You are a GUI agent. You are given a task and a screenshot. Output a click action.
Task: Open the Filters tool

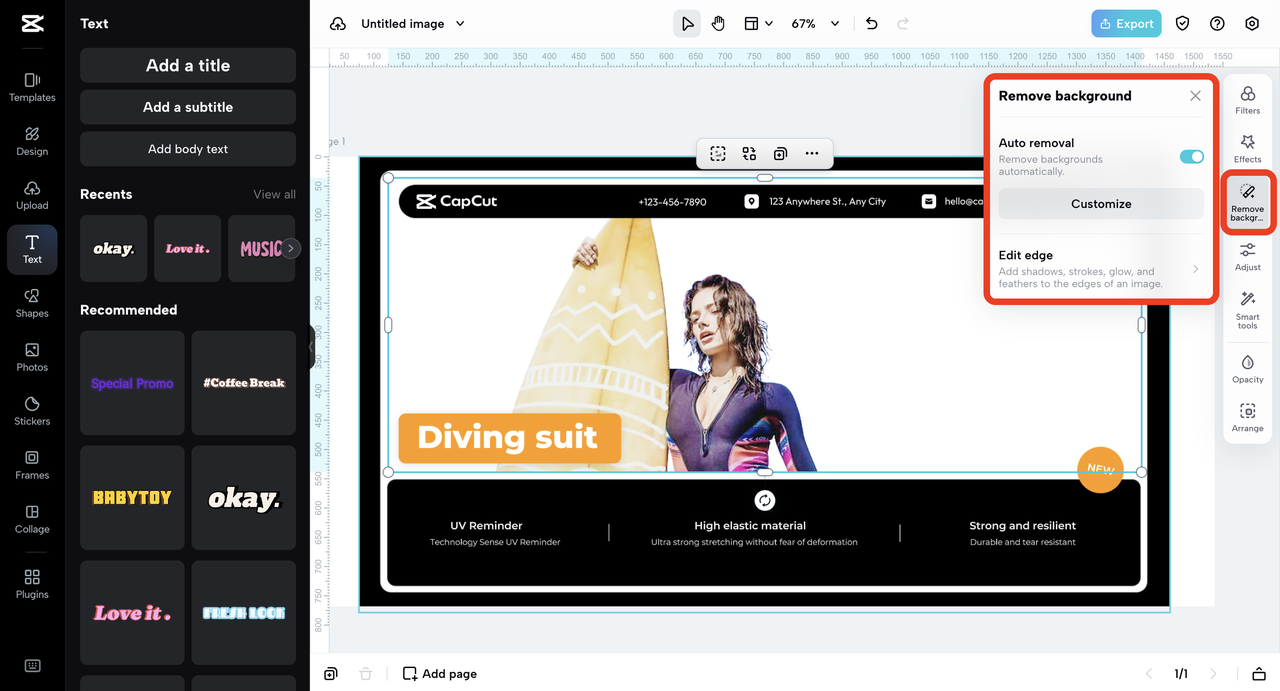pyautogui.click(x=1248, y=100)
